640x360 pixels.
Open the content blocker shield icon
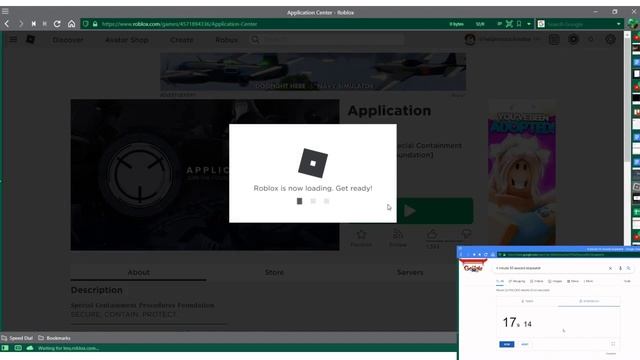pos(86,24)
